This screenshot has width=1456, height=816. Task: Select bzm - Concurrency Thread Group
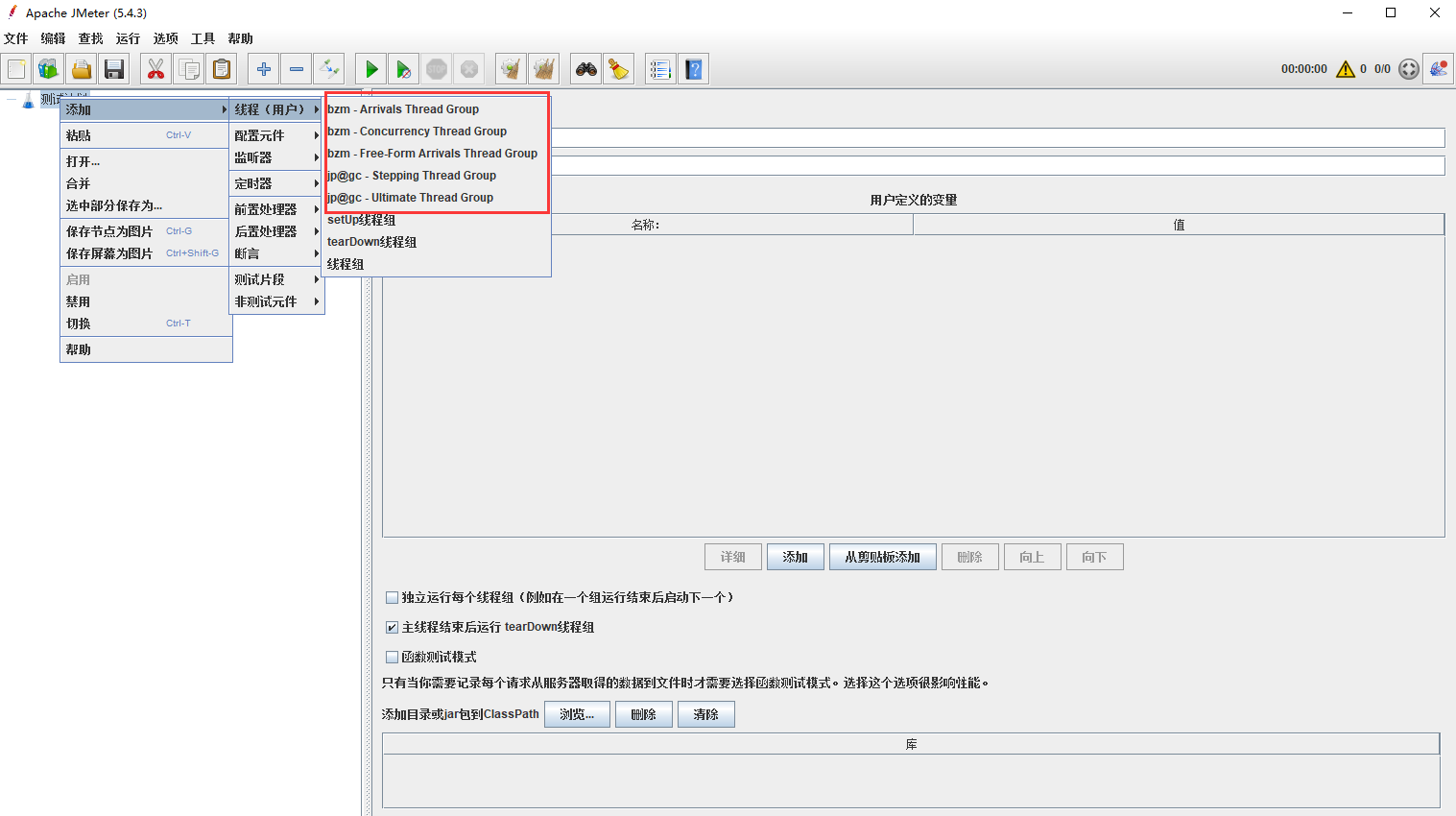point(417,132)
